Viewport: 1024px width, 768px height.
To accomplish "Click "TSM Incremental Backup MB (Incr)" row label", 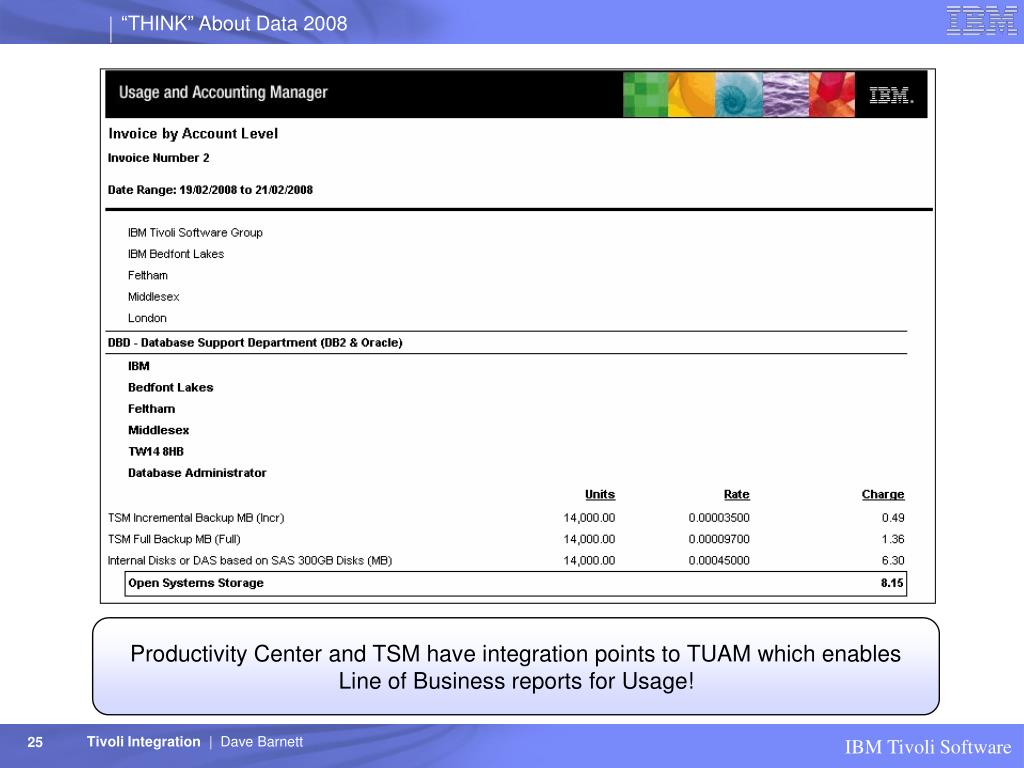I will point(196,518).
